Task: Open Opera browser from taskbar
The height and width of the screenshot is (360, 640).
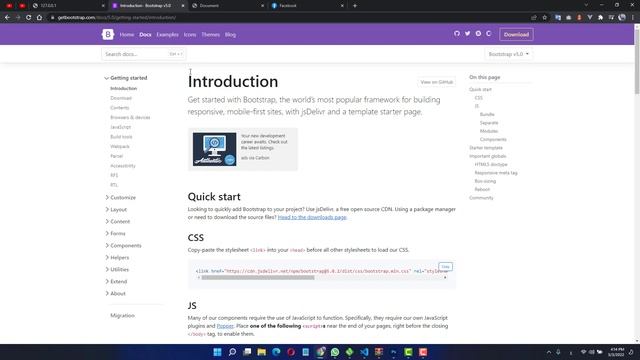Action: [x=291, y=352]
